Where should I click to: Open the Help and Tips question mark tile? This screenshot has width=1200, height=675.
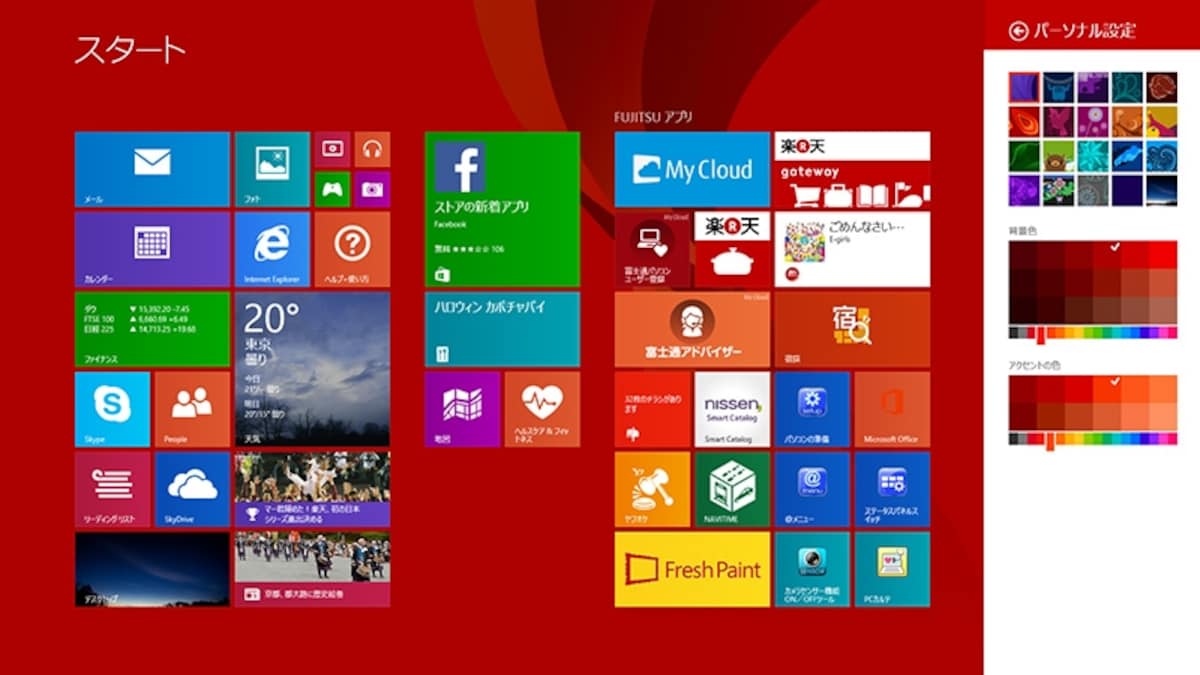tap(352, 249)
